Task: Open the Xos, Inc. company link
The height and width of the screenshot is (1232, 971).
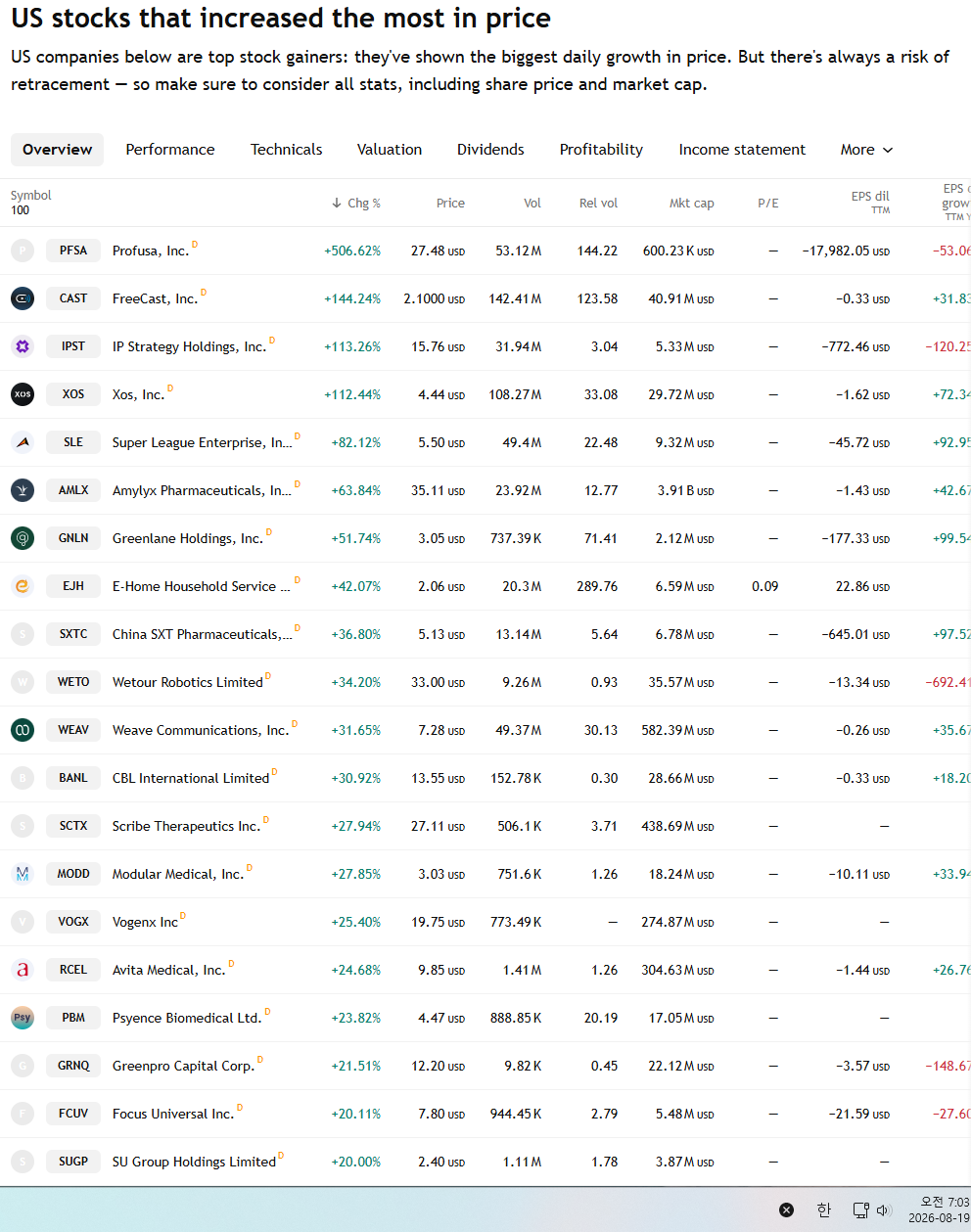Action: click(x=138, y=395)
